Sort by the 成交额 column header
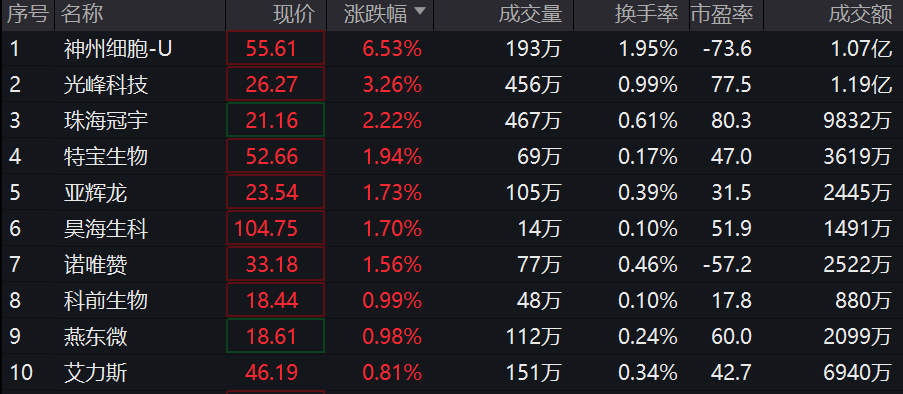903x394 pixels. click(x=861, y=14)
